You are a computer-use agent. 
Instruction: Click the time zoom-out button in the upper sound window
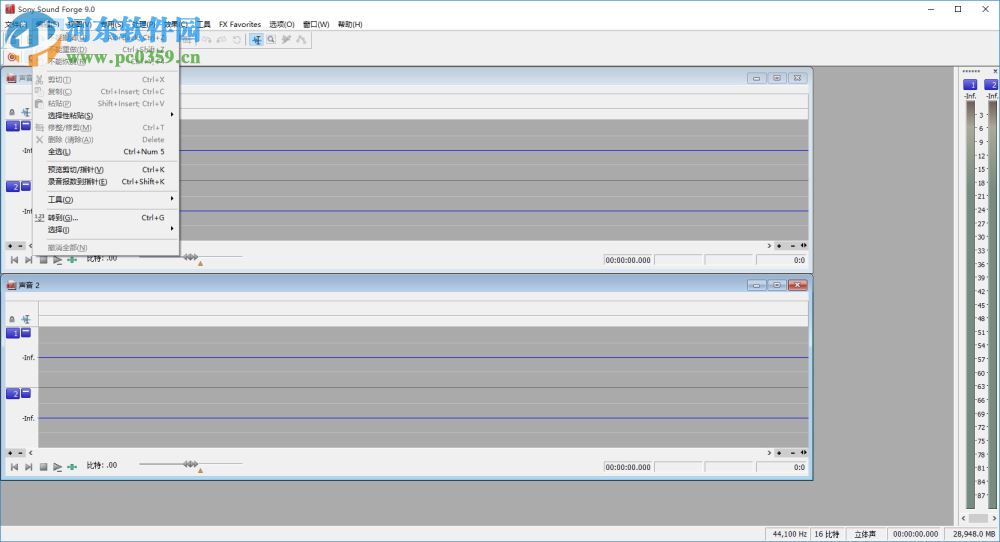[x=793, y=245]
